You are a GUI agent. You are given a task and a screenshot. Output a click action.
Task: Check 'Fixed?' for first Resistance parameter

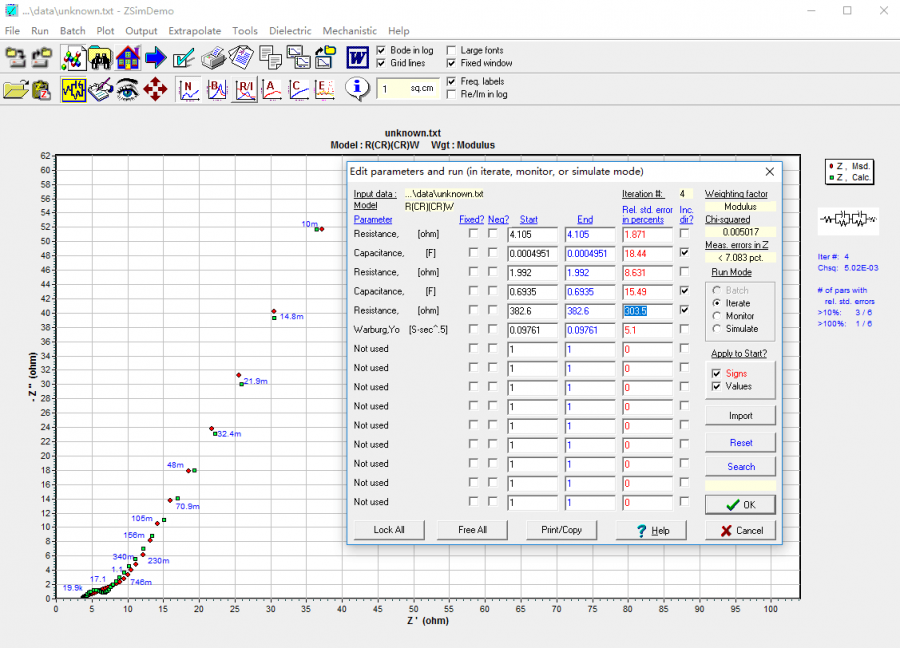click(473, 234)
